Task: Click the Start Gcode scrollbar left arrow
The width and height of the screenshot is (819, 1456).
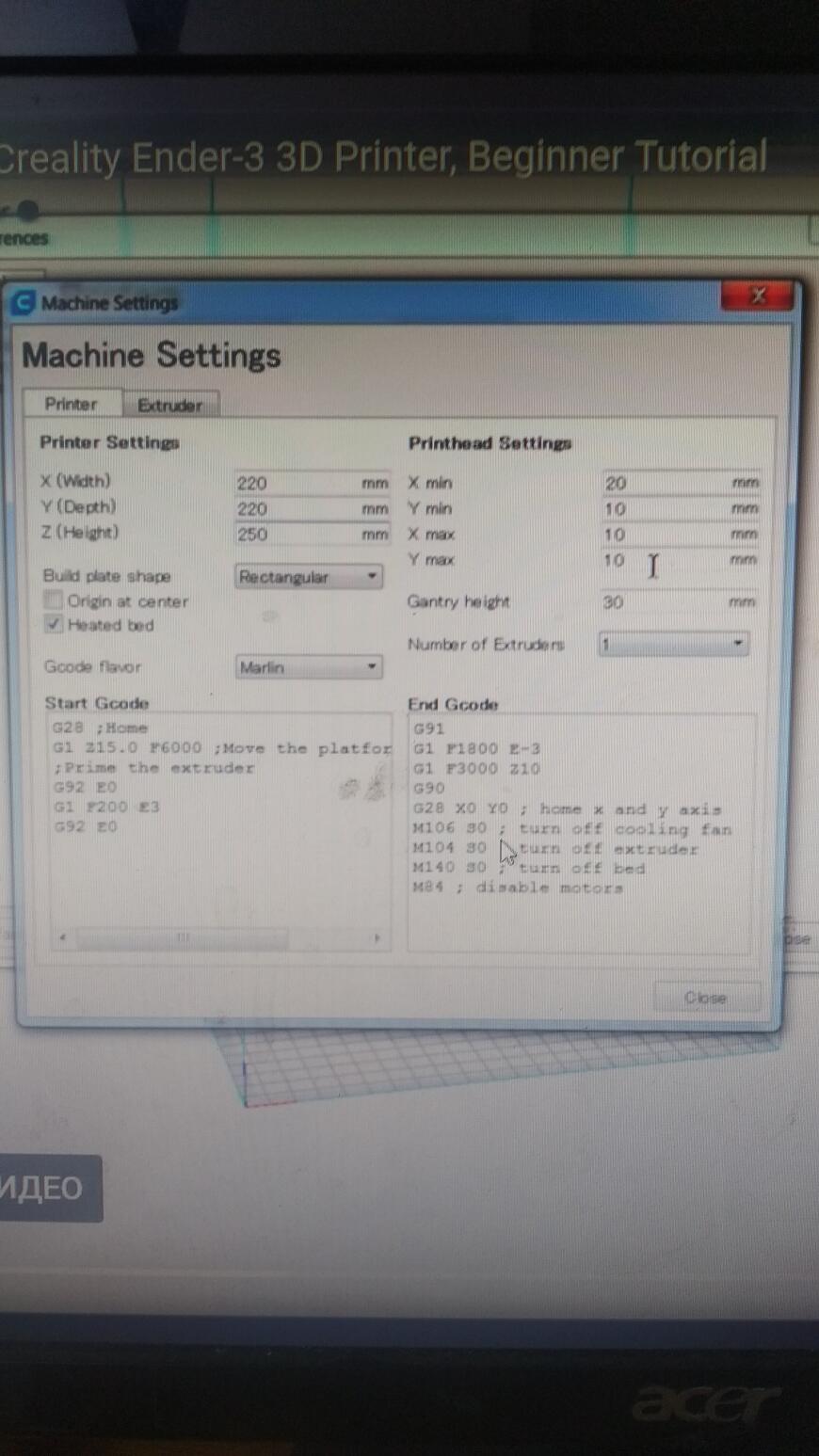Action: [62, 938]
